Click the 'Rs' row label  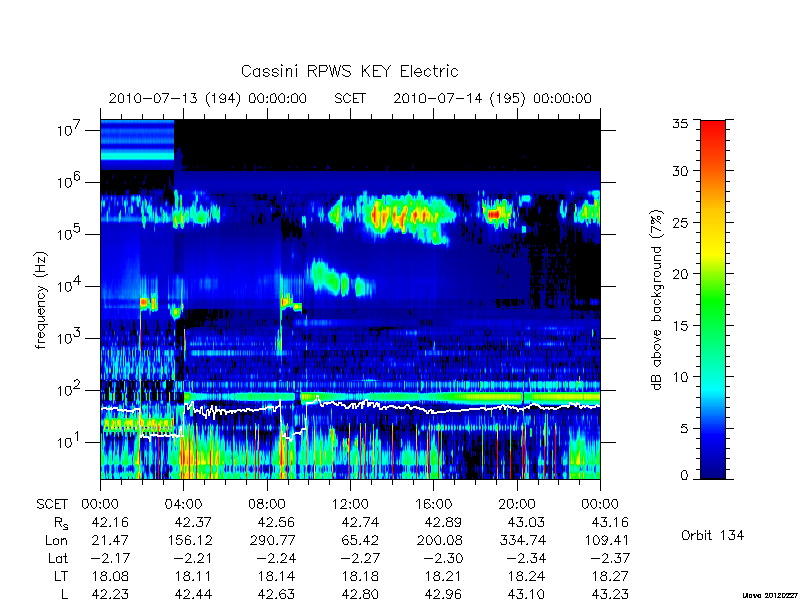pos(61,523)
